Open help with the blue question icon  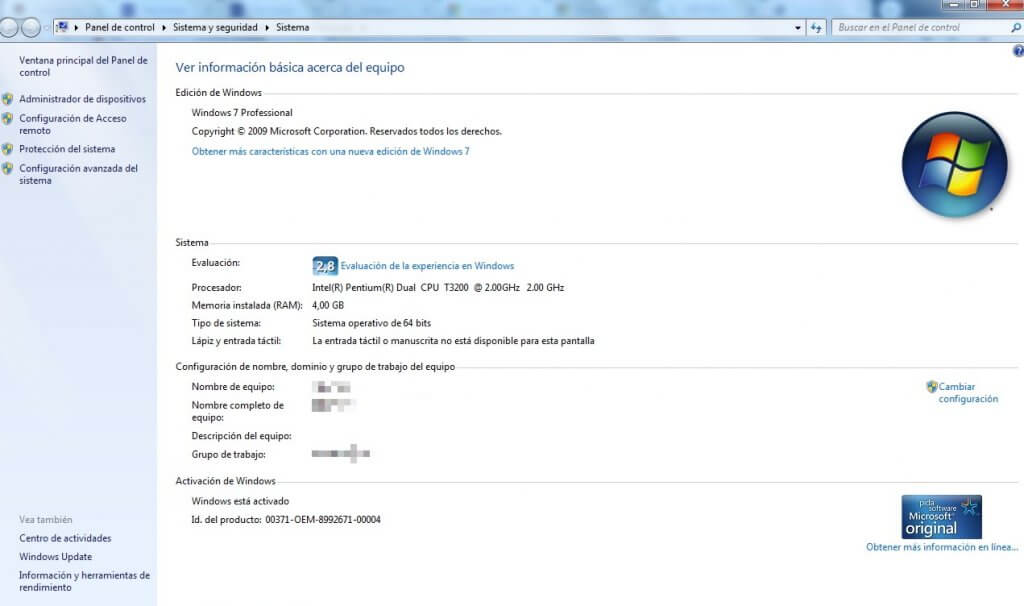click(x=1018, y=51)
